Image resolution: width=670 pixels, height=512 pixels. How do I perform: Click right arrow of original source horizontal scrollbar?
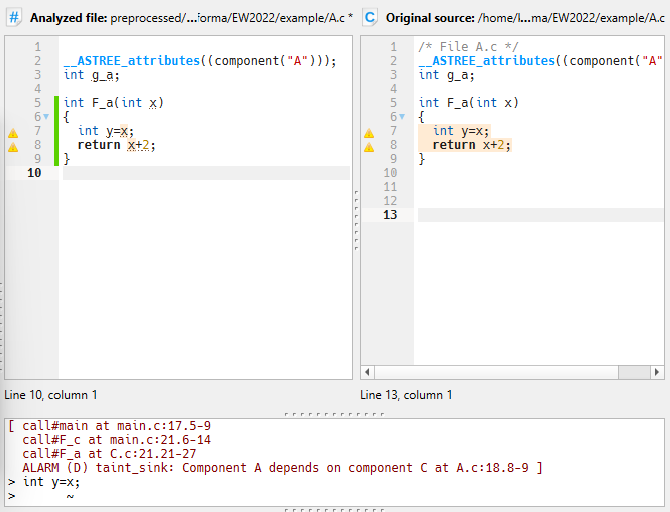pyautogui.click(x=657, y=372)
